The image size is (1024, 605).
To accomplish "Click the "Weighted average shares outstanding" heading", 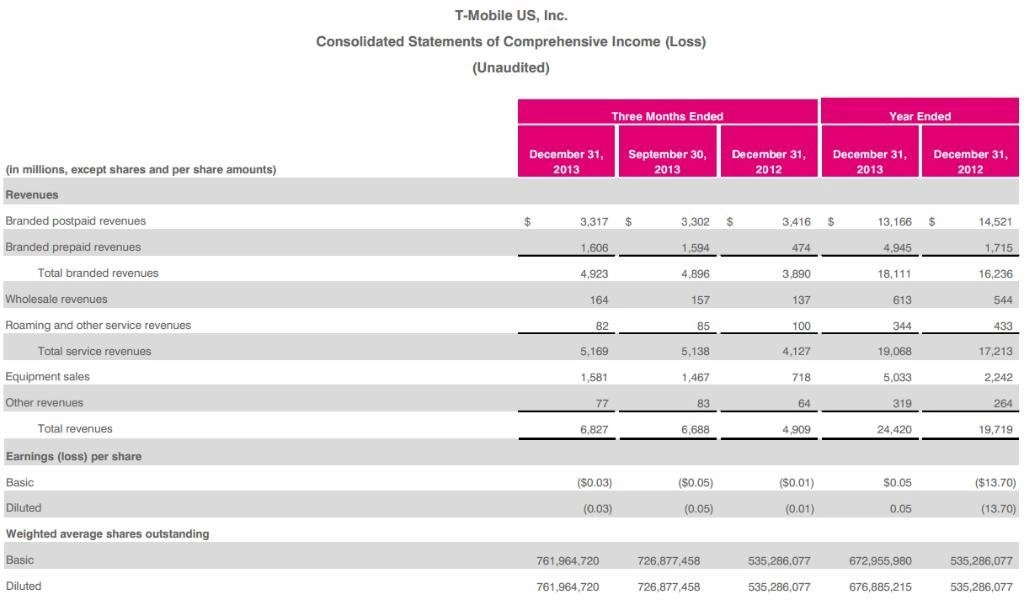I will (108, 534).
